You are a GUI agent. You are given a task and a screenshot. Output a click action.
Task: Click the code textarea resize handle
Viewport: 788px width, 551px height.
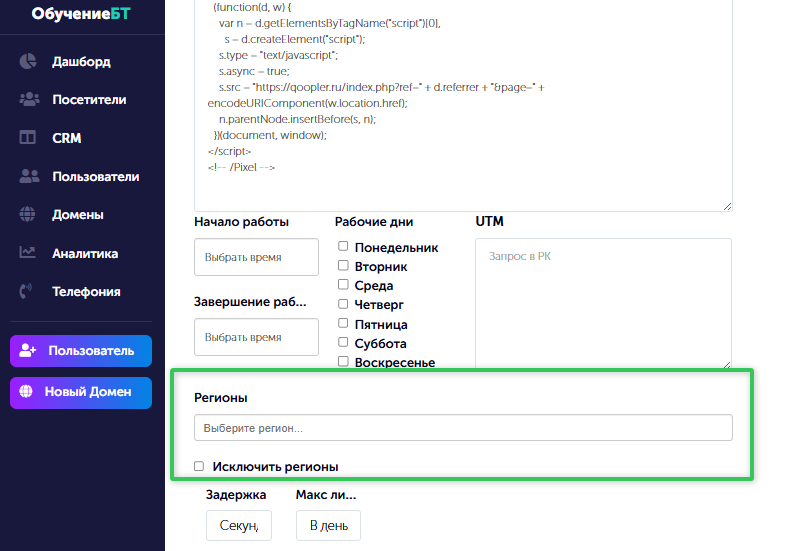click(727, 206)
